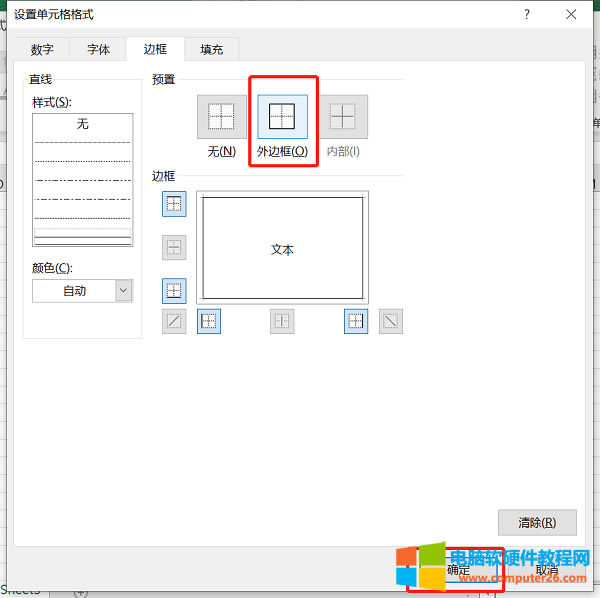Switch to the 字体 tab
The image size is (600, 598).
pyautogui.click(x=98, y=49)
